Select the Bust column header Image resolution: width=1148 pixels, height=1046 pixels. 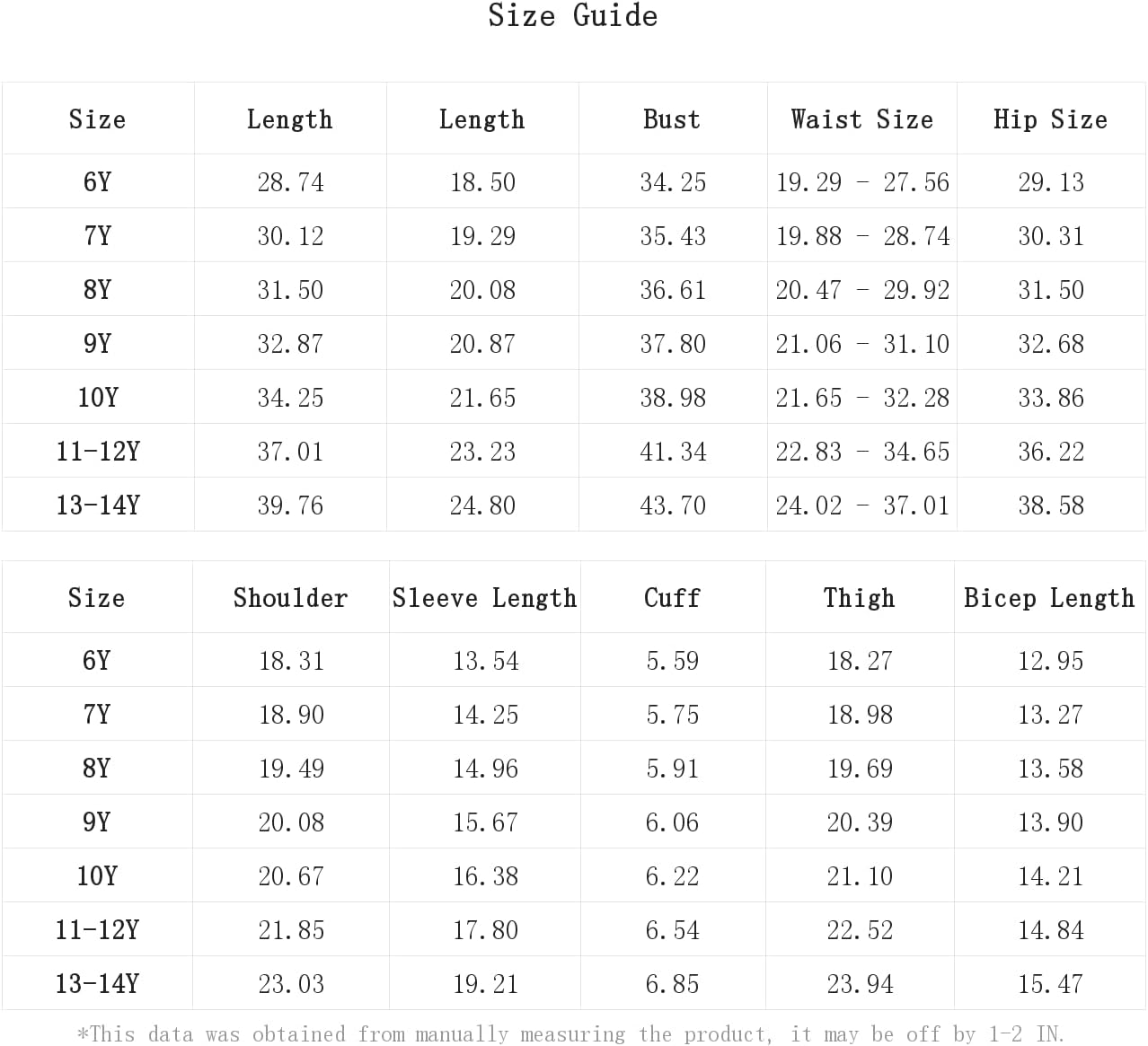coord(672,119)
